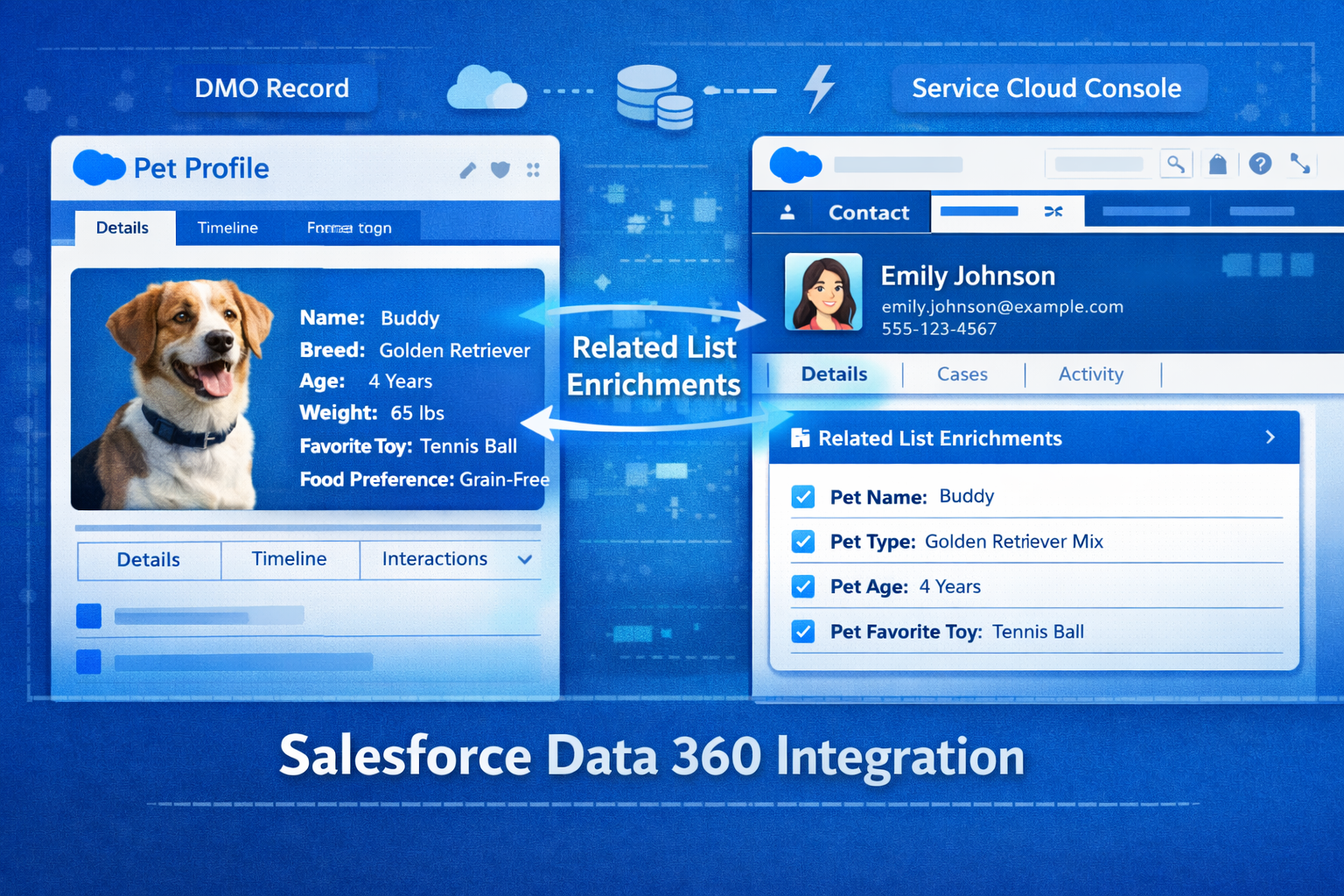Toggle the Pet Type checkbox

(802, 541)
